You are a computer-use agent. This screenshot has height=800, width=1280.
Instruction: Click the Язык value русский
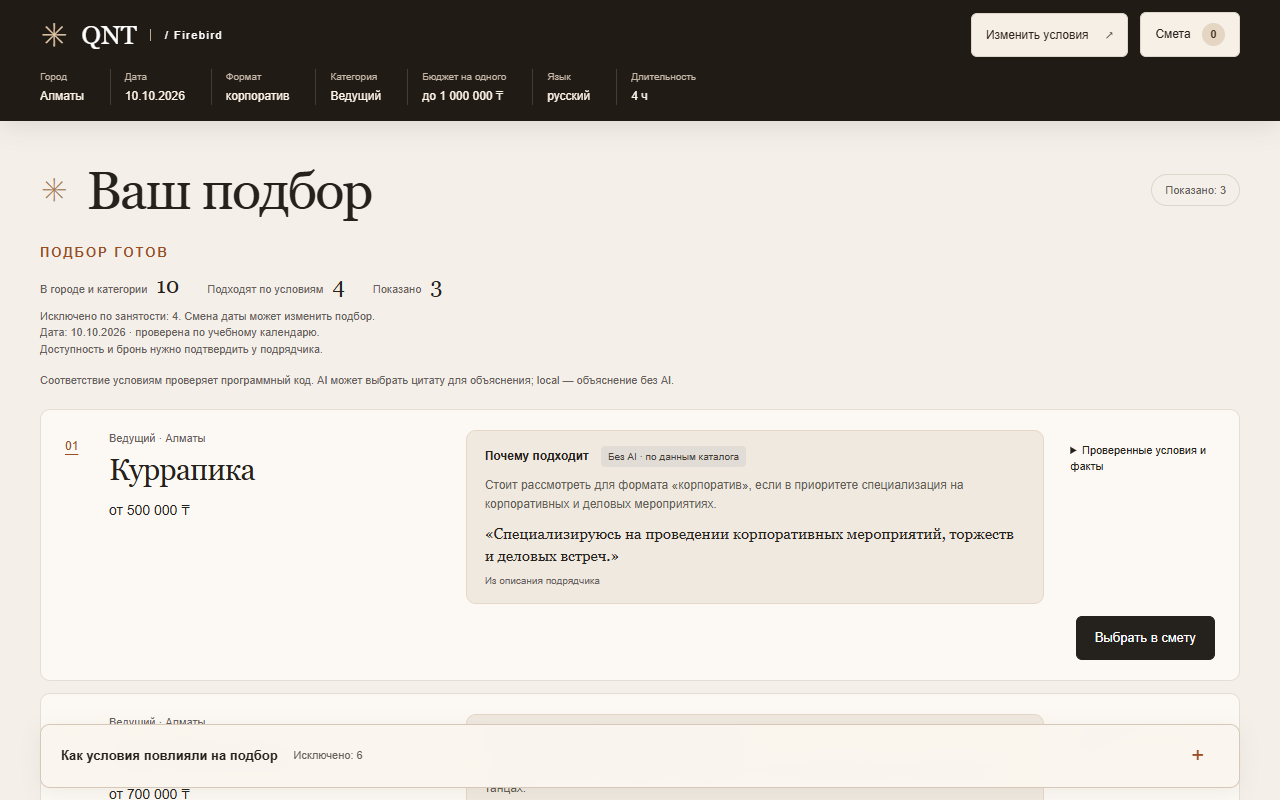click(x=569, y=96)
